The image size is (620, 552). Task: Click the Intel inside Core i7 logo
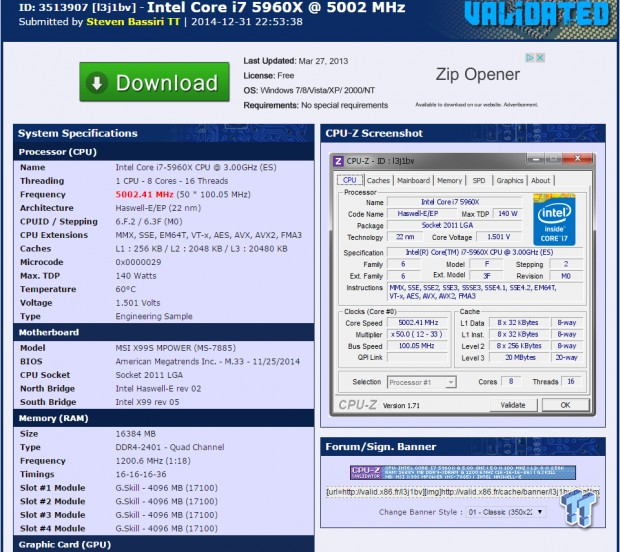coord(554,219)
